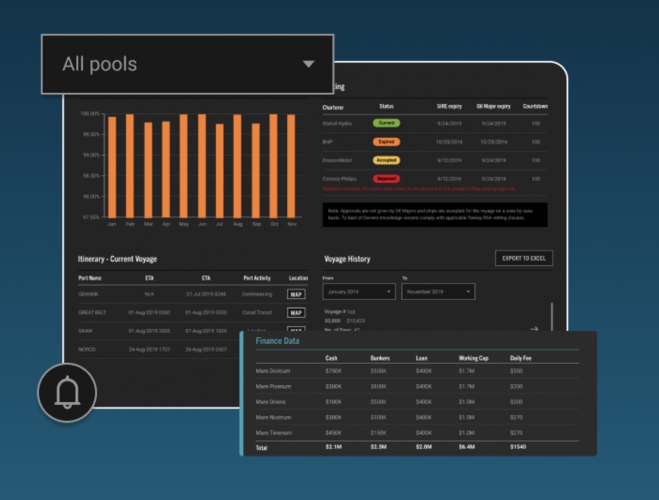Click the voyage details arrow icon
This screenshot has width=659, height=500.
coord(534,329)
